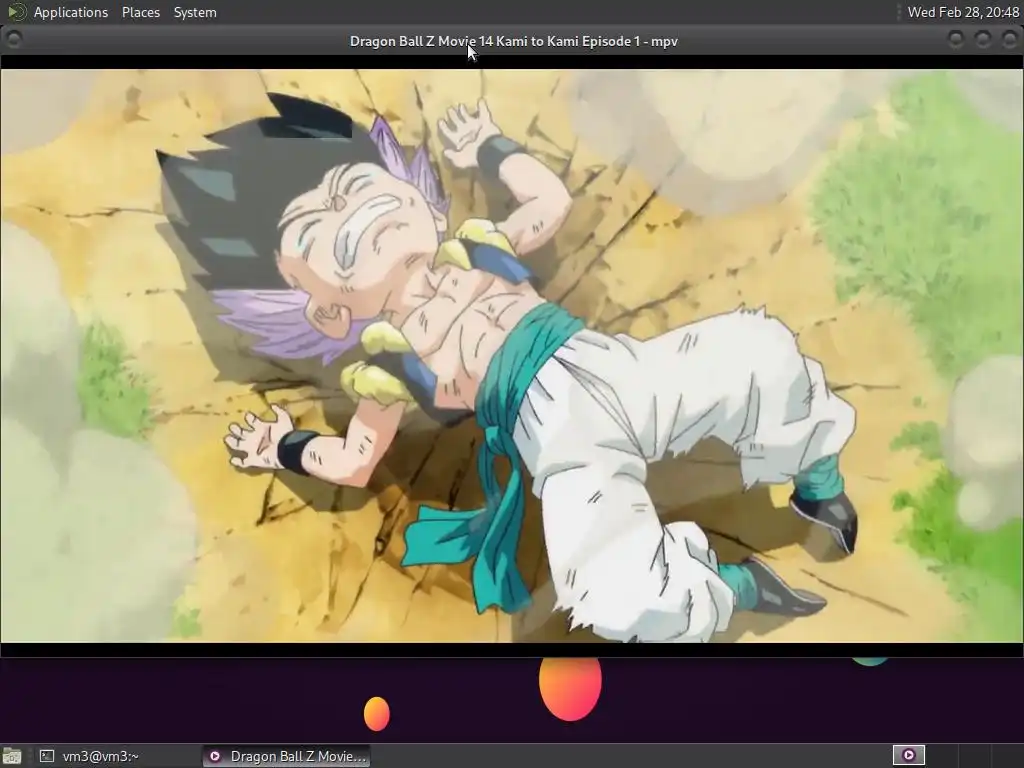
Task: Open the clock showing Wed Feb 28, 20:48
Action: pyautogui.click(x=963, y=12)
